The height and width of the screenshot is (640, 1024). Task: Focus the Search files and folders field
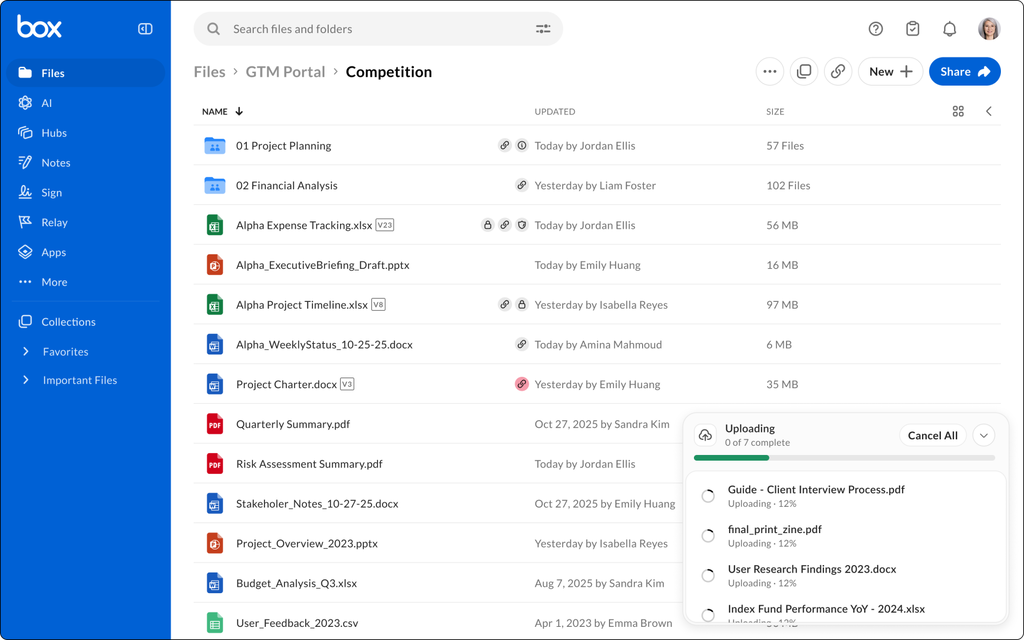pyautogui.click(x=378, y=29)
